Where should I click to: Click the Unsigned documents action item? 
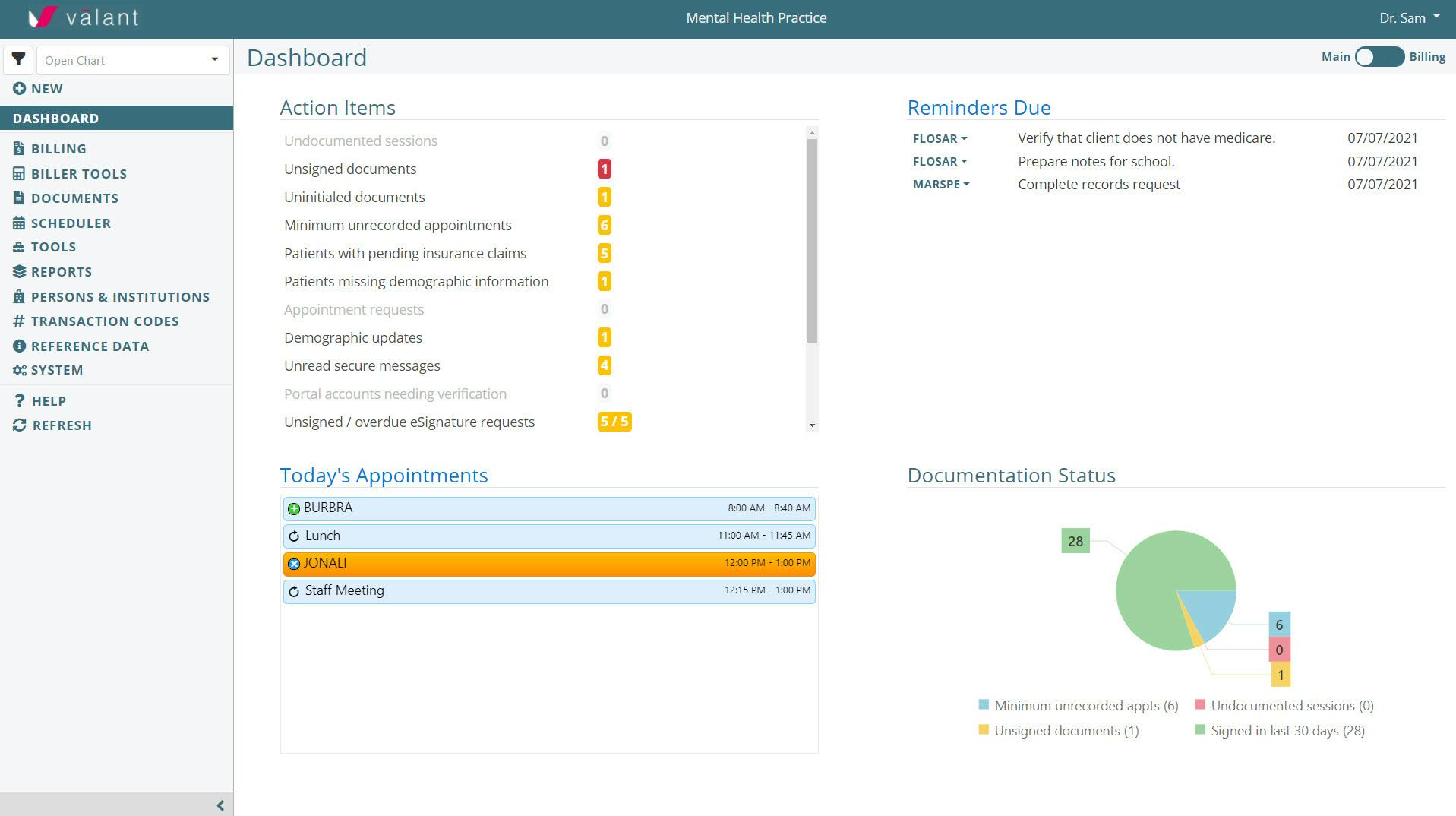350,169
